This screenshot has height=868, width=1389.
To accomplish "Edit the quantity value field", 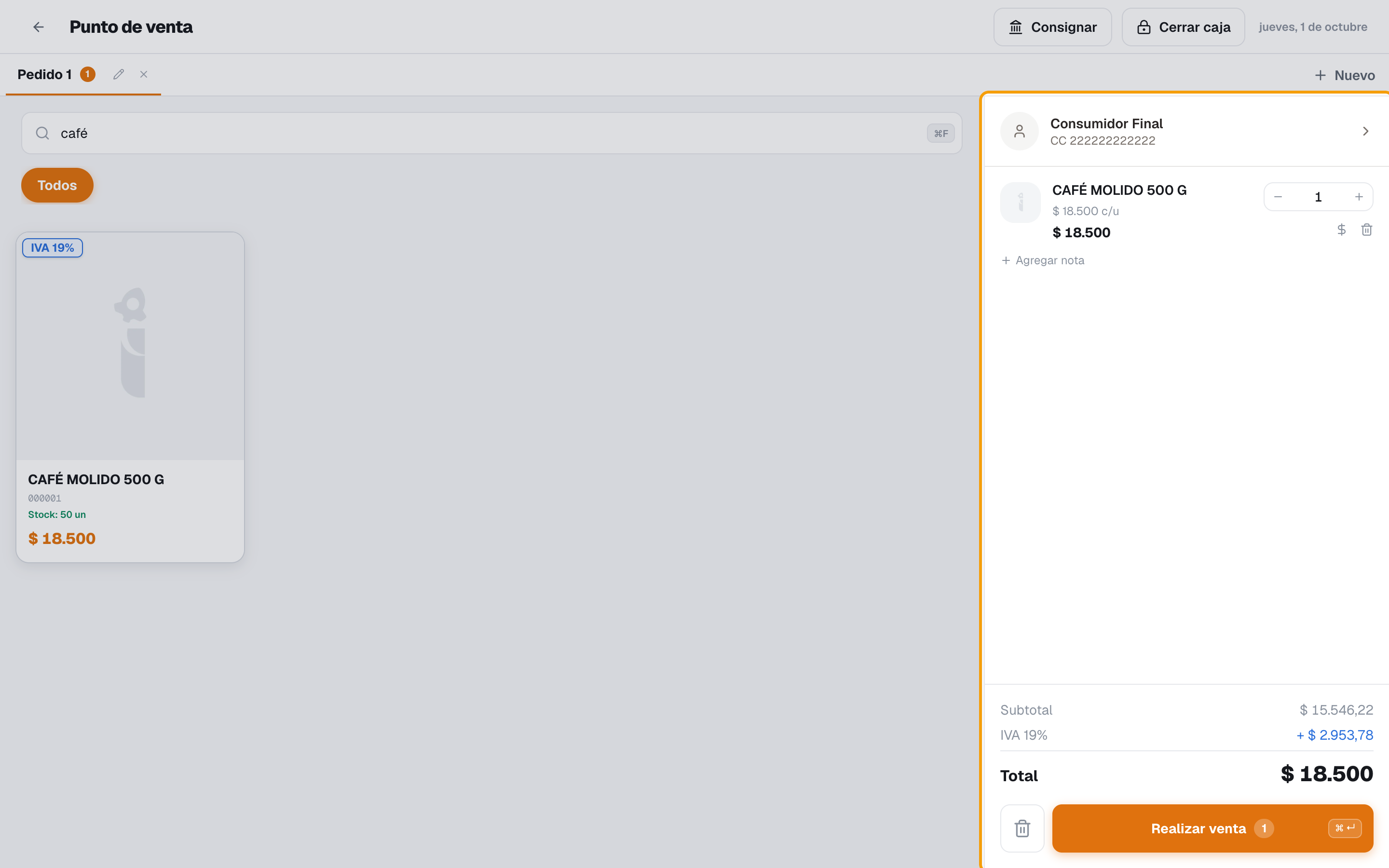I will [x=1319, y=197].
